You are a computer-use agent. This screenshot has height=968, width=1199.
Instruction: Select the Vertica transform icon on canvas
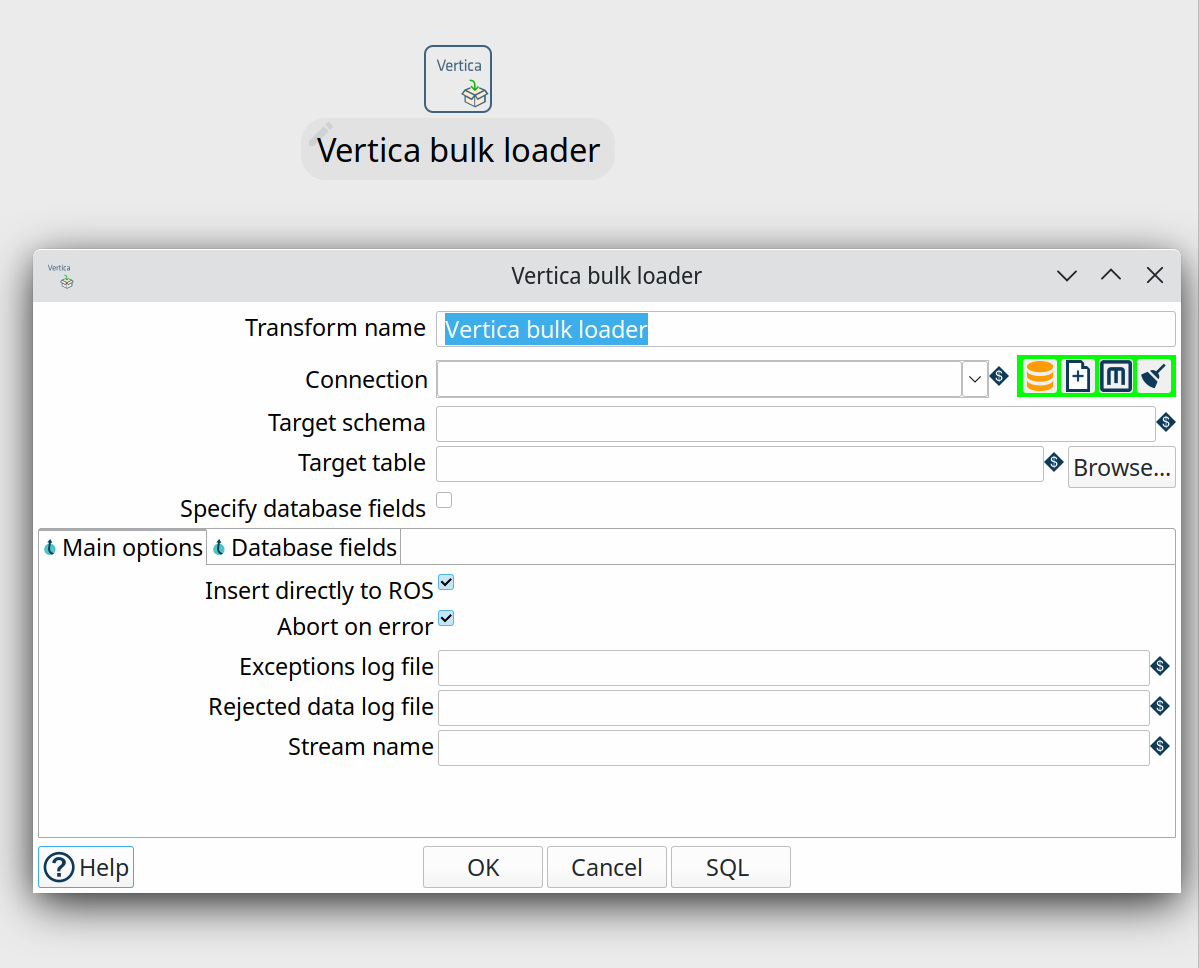click(x=458, y=79)
